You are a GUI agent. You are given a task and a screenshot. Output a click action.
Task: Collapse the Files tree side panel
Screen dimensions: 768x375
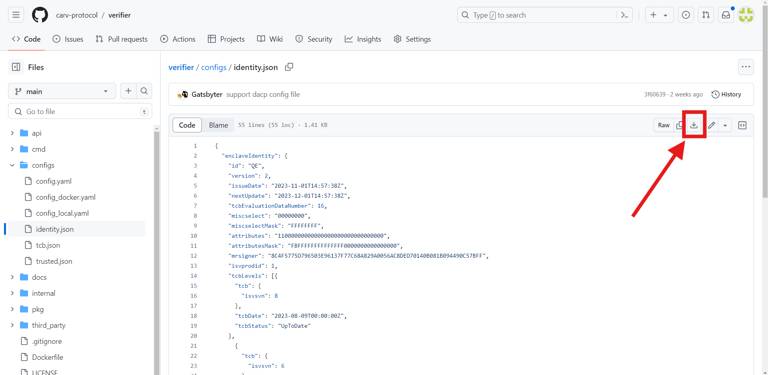[x=16, y=67]
